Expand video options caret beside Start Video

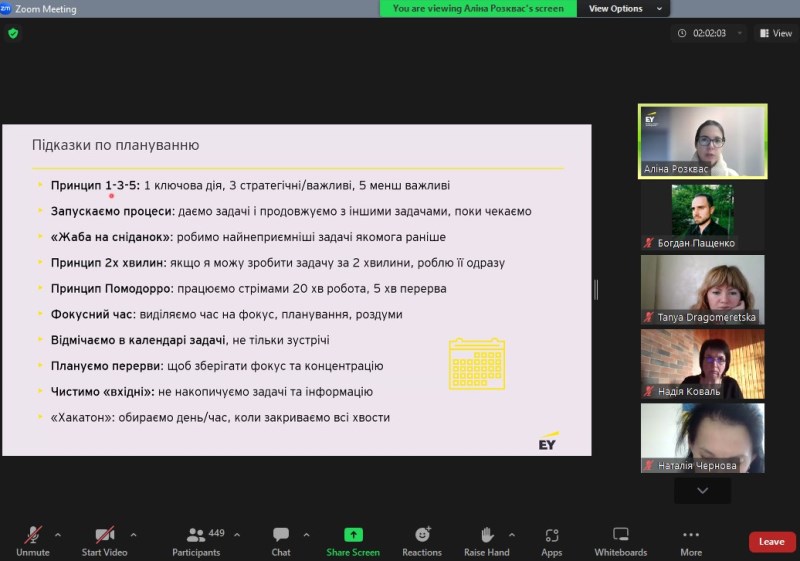coord(133,535)
